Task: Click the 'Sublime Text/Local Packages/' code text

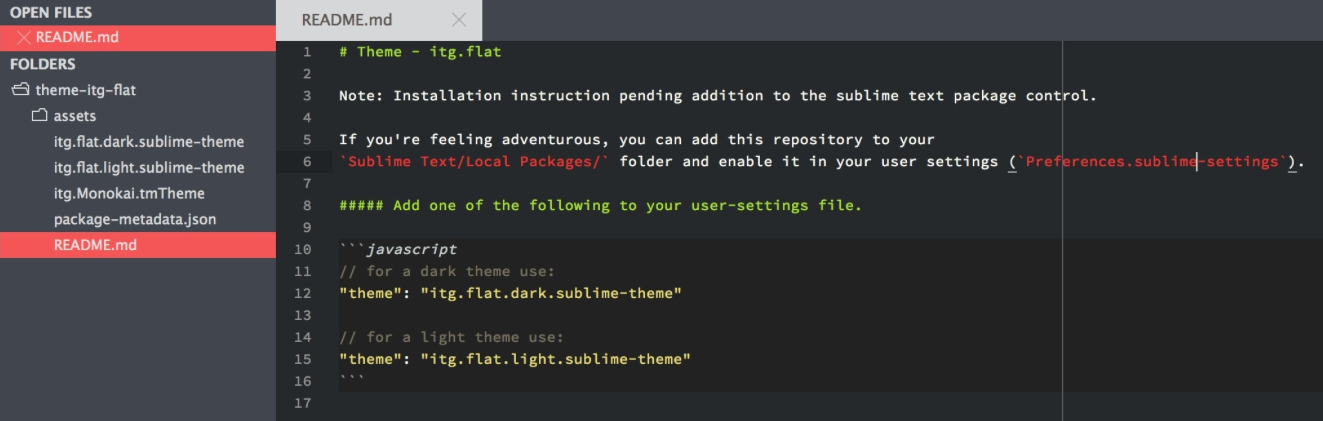Action: pos(475,162)
